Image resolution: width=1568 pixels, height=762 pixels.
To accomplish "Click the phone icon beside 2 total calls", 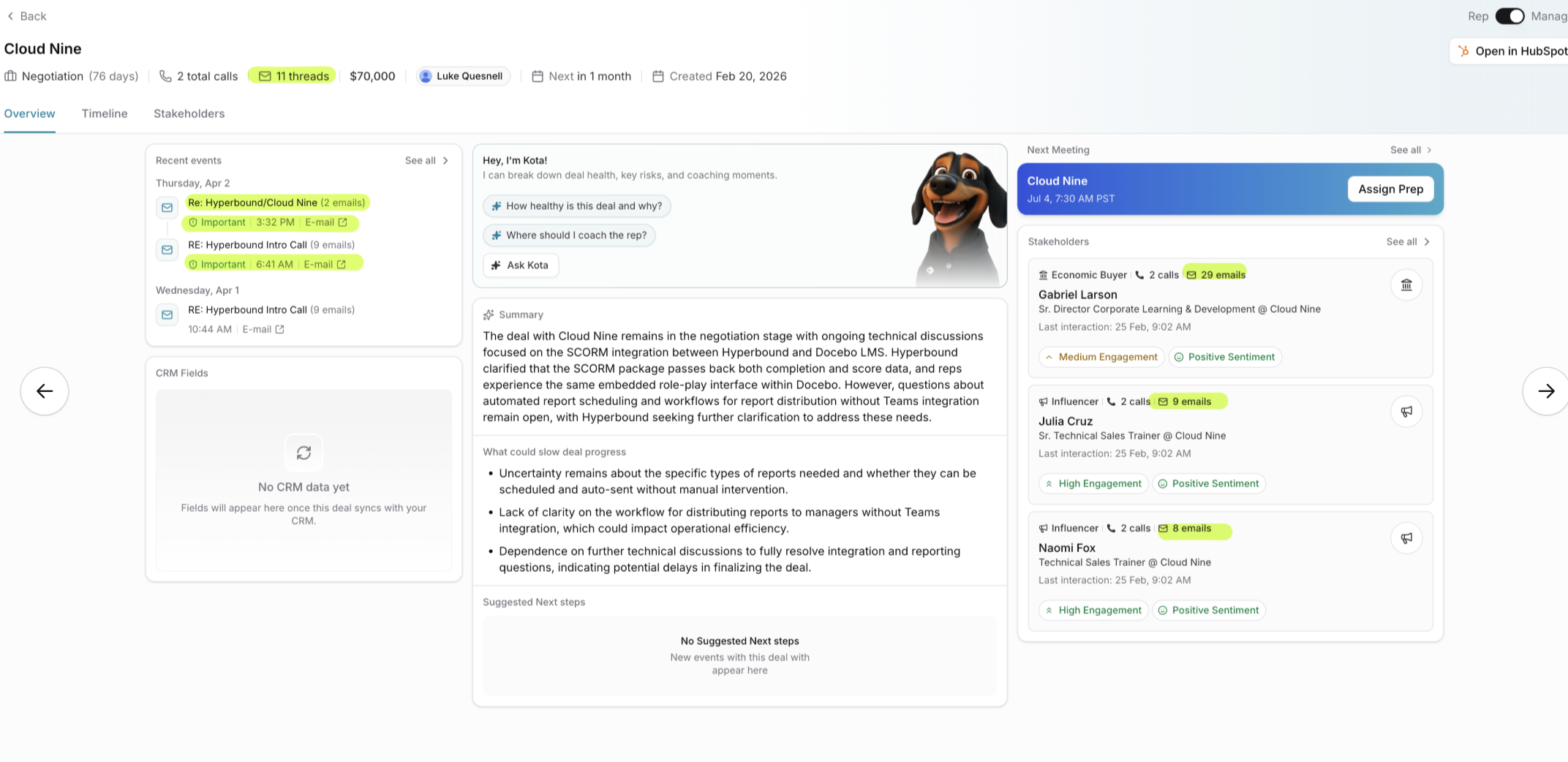I will [x=165, y=76].
